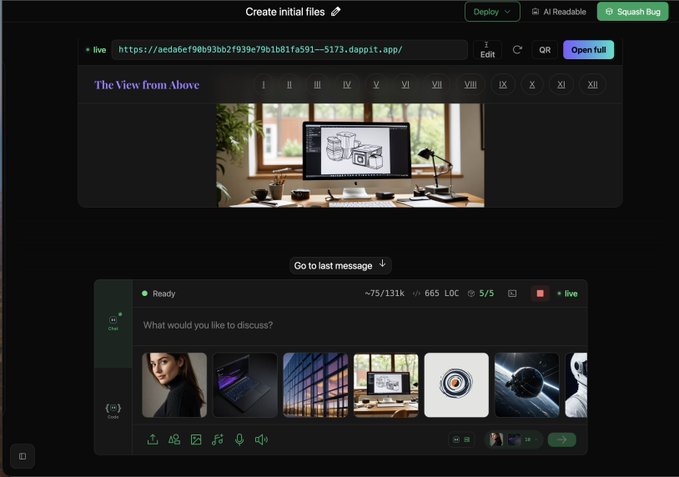Open full preview
Screen dimensions: 679x477
tap(588, 50)
